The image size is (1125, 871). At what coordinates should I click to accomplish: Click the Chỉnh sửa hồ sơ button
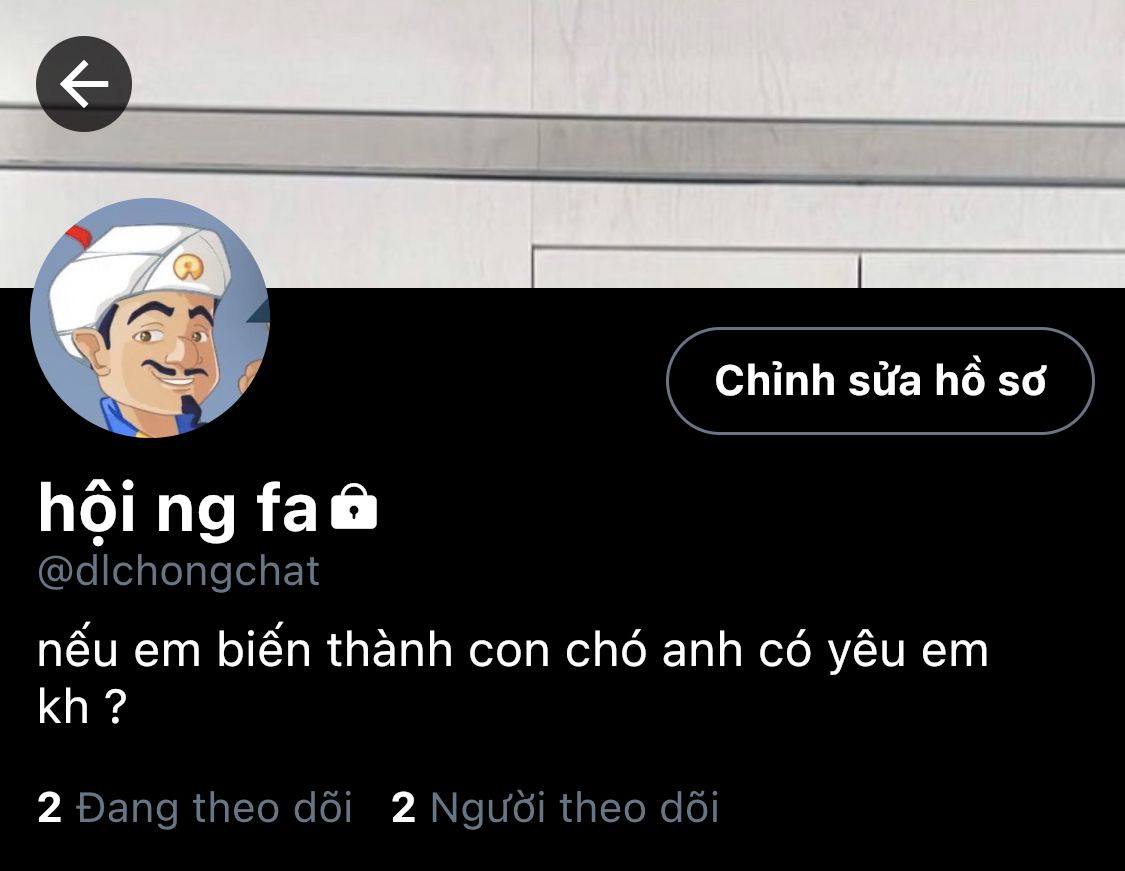click(x=880, y=380)
